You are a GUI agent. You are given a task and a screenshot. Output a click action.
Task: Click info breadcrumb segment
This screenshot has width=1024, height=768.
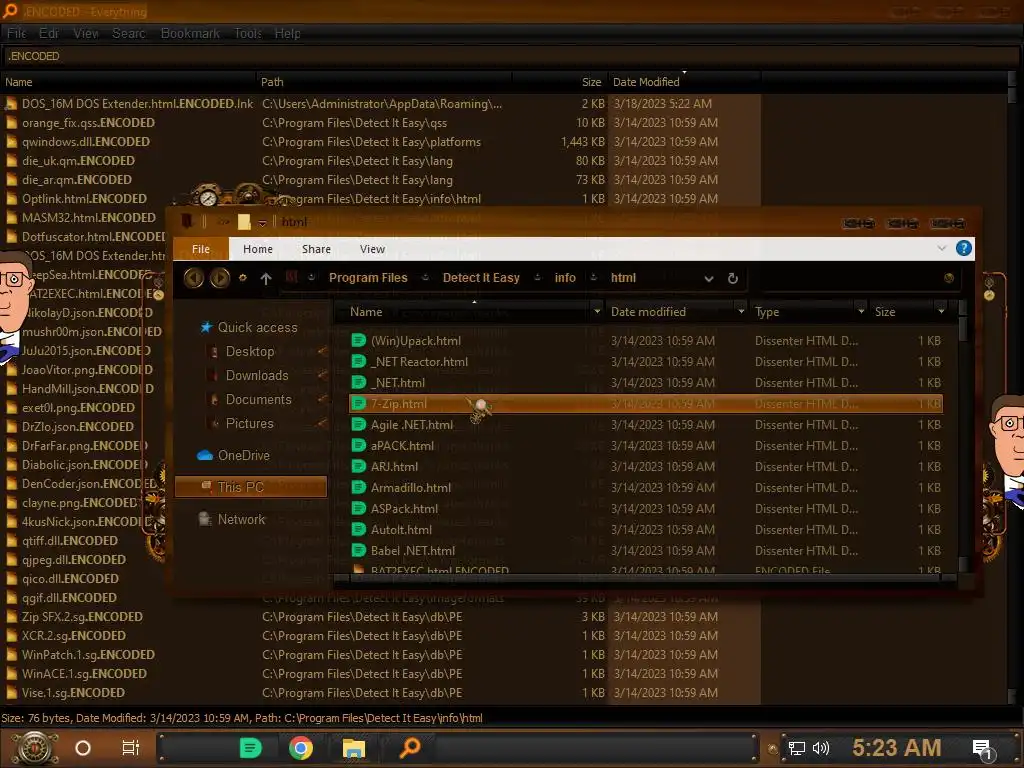pyautogui.click(x=566, y=278)
